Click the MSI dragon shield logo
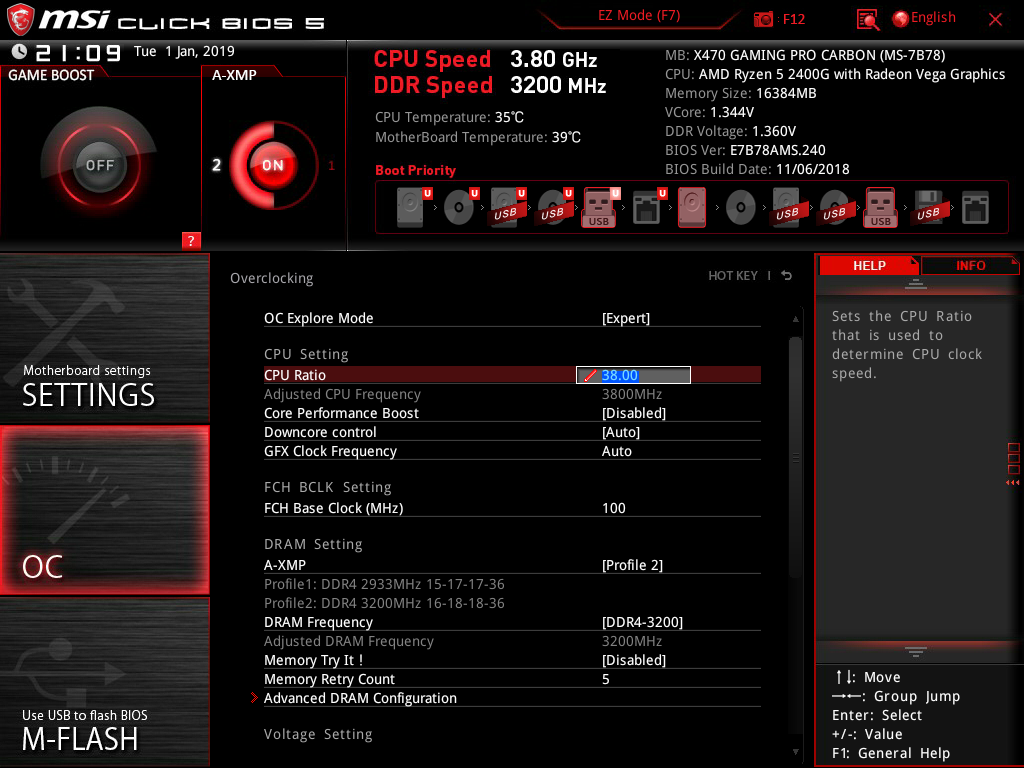This screenshot has width=1024, height=768. point(20,20)
